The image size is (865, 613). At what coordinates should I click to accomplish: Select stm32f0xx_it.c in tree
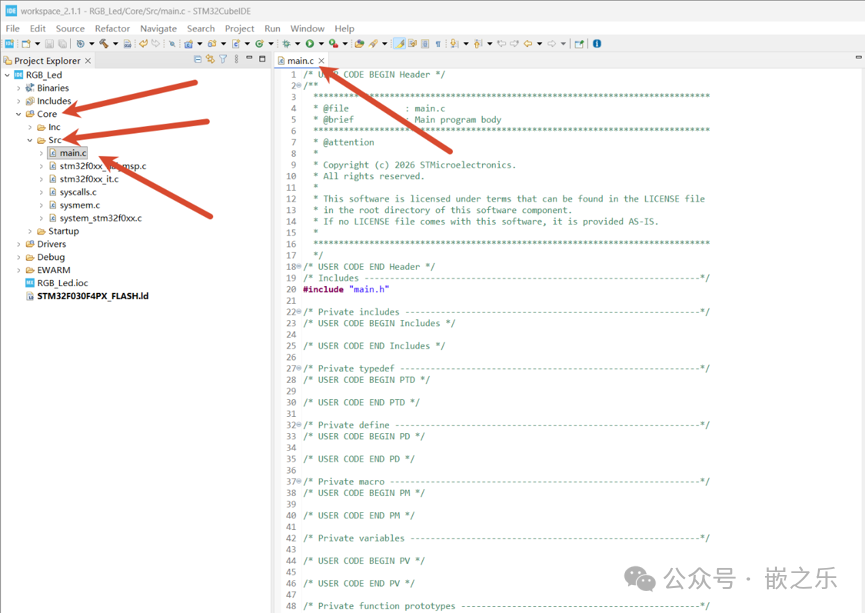tap(89, 179)
